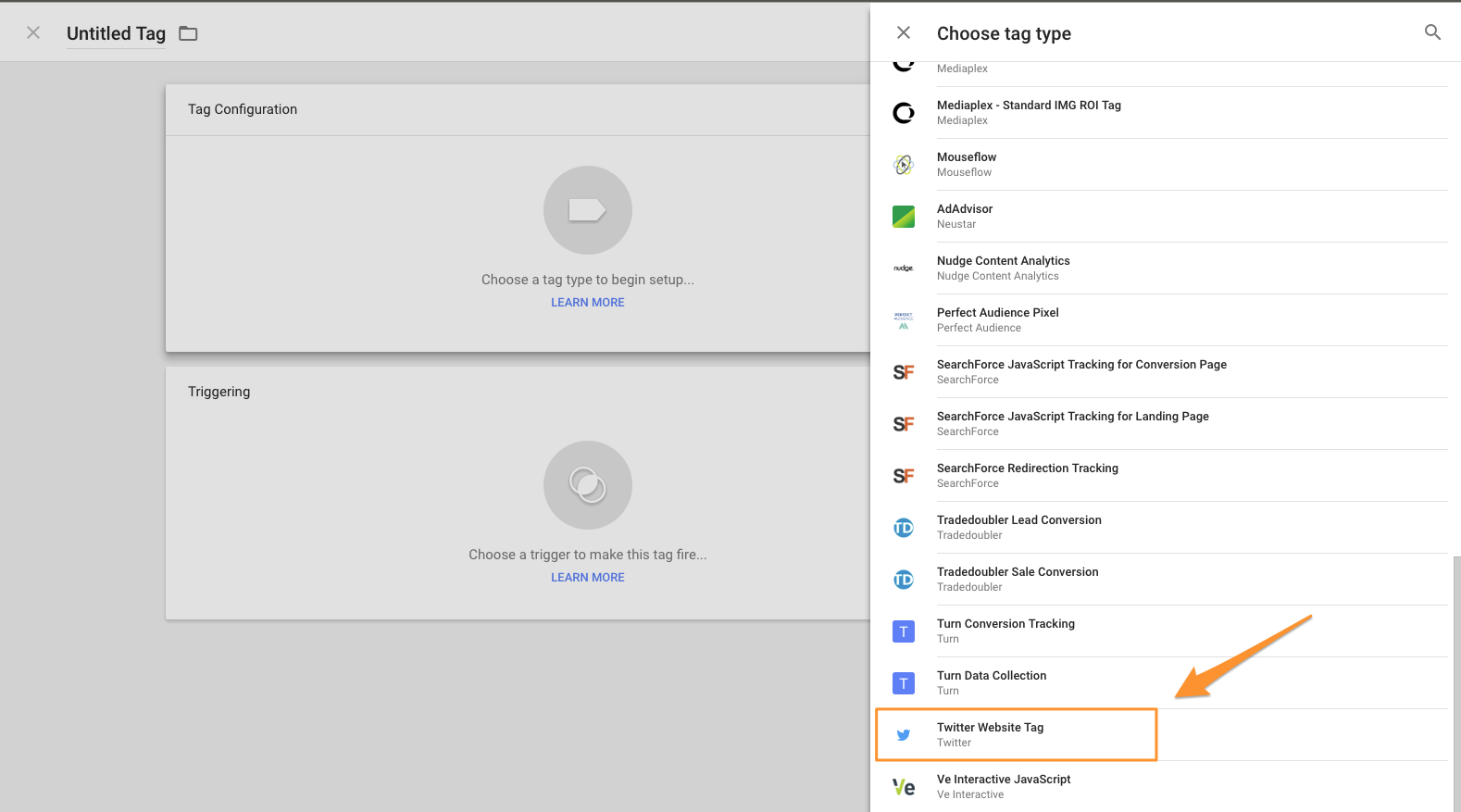Click the tag icon in Tag Configuration

click(588, 210)
